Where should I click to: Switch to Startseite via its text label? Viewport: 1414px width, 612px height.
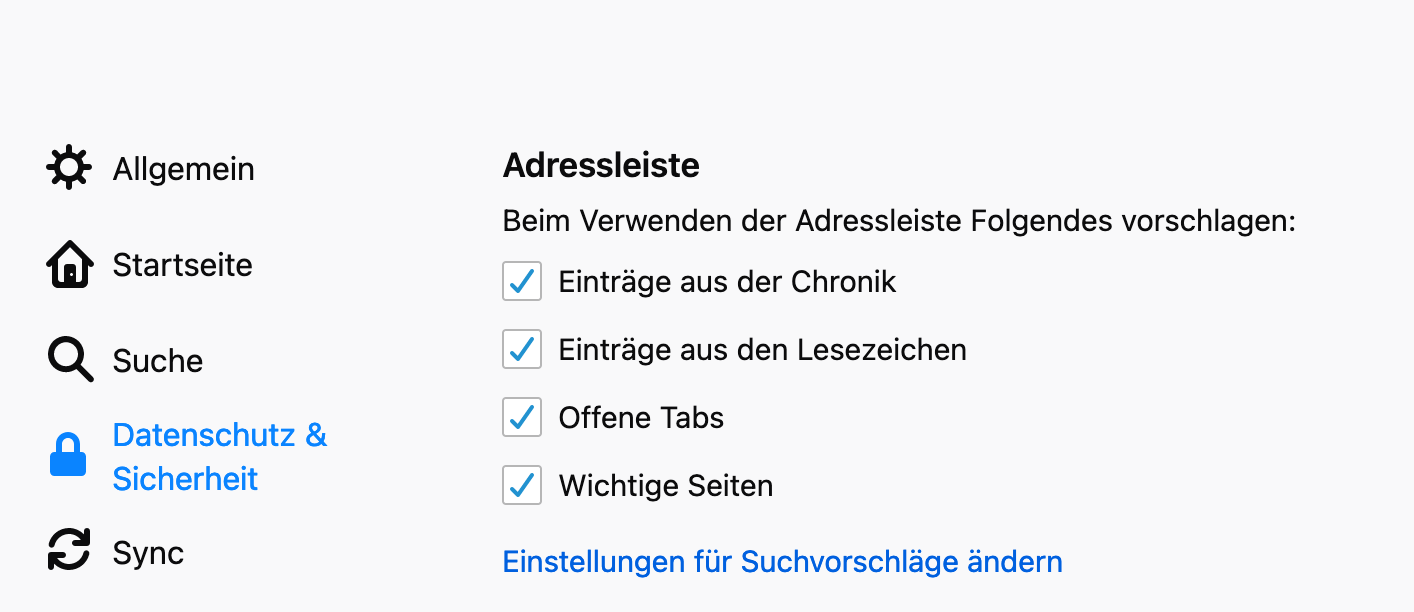click(182, 265)
